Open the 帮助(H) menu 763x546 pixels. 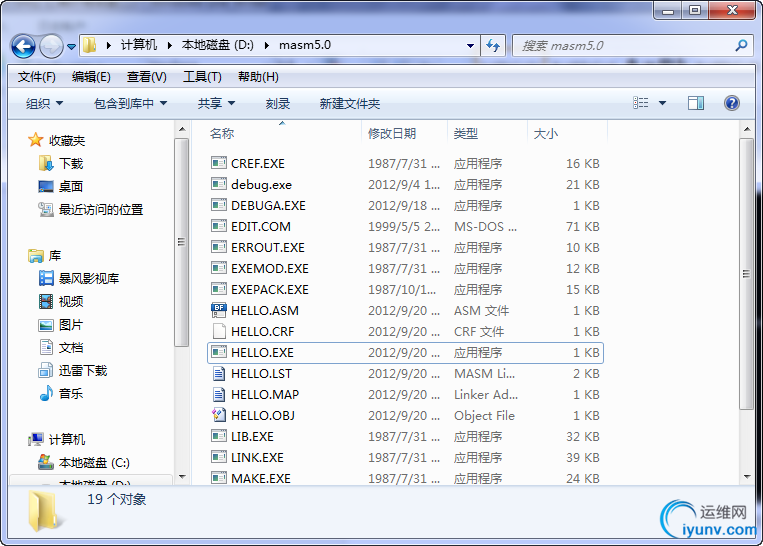[258, 77]
